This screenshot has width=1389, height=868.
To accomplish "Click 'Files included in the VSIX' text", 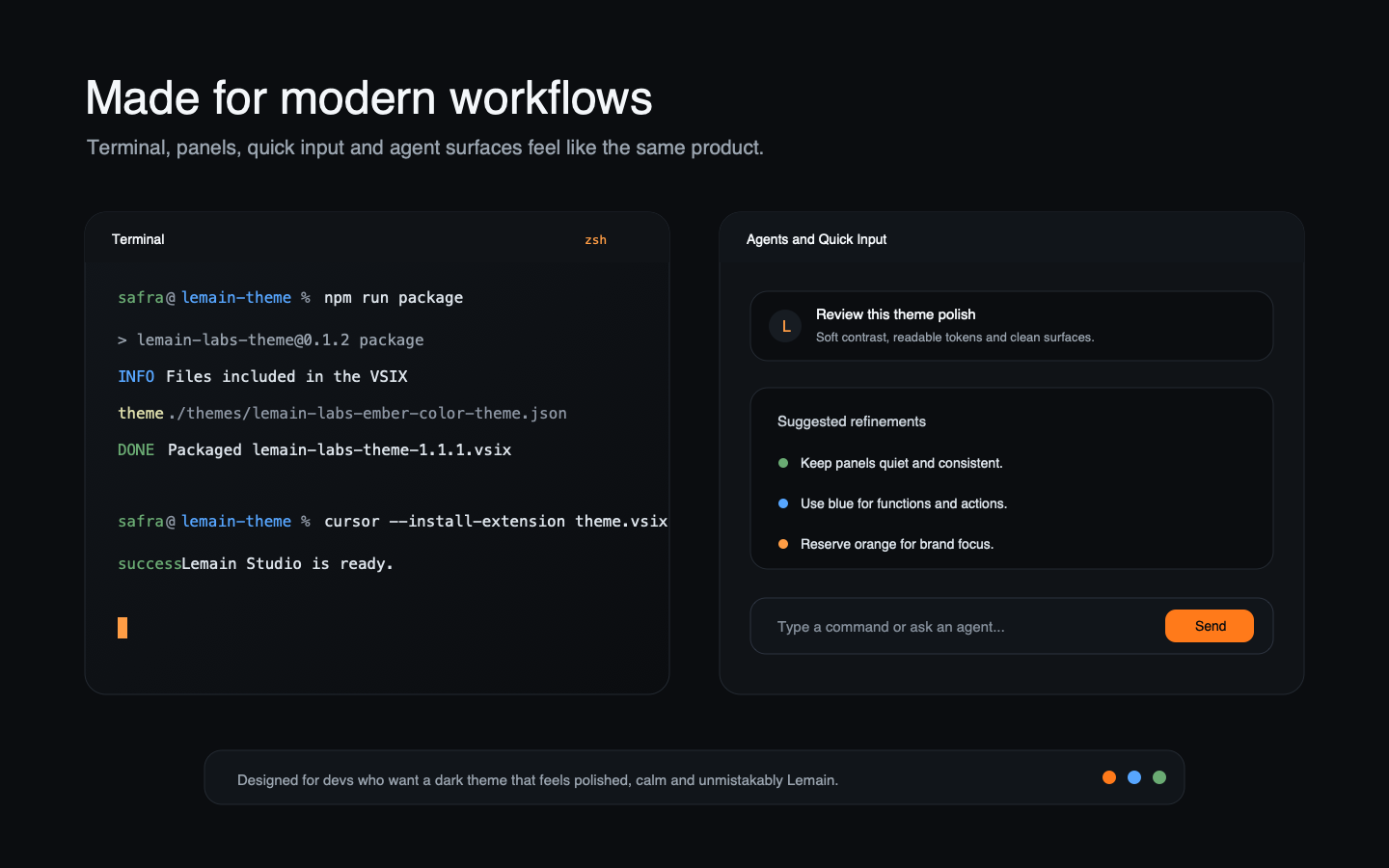I will pos(286,376).
